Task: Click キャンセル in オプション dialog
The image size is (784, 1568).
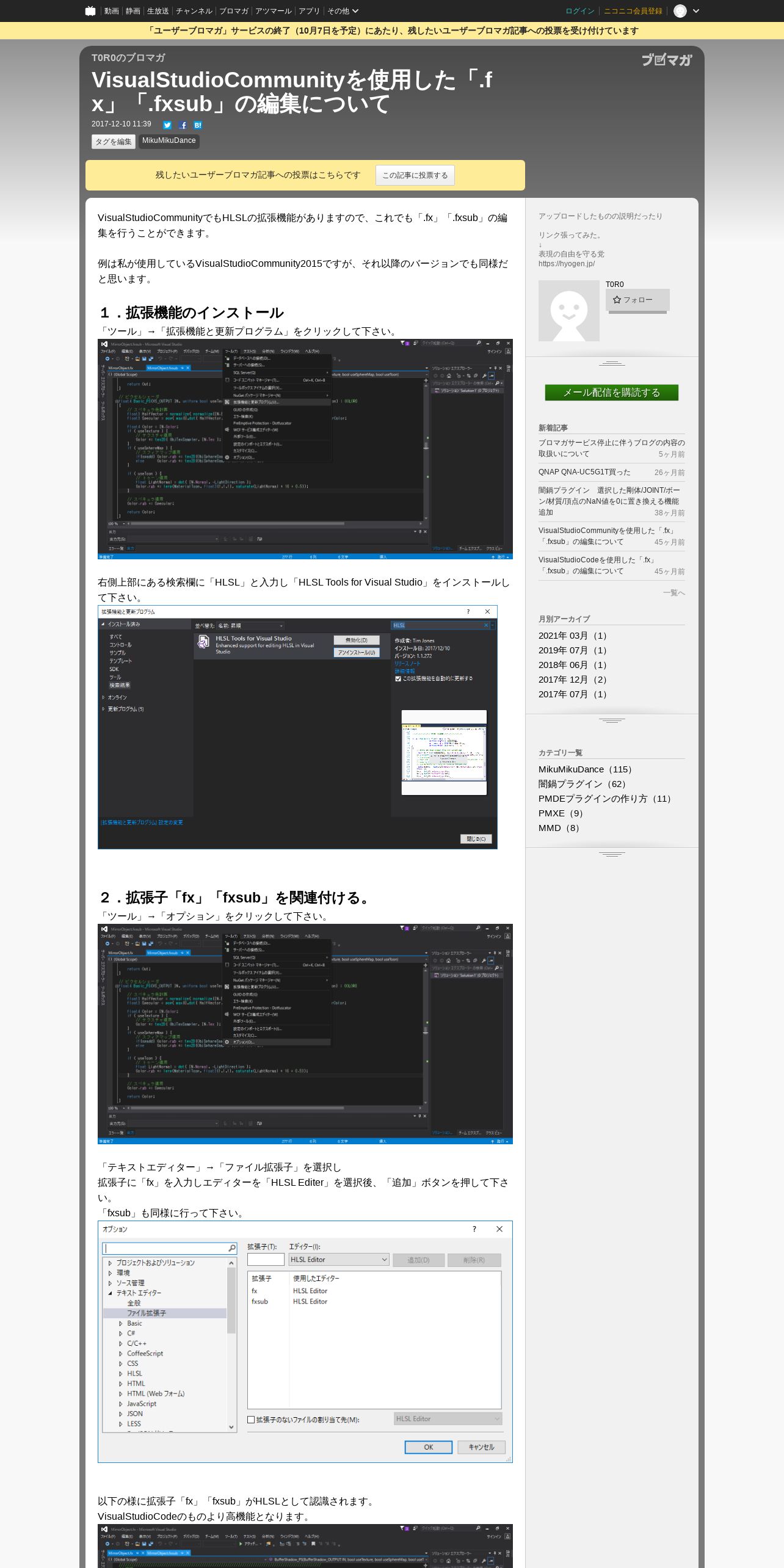Action: [x=481, y=1447]
